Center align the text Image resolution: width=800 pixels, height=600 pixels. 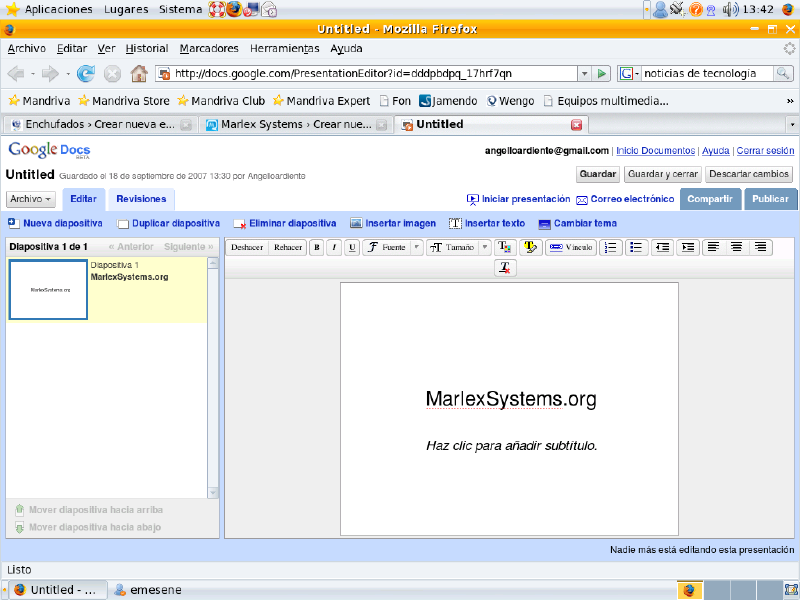coord(737,247)
